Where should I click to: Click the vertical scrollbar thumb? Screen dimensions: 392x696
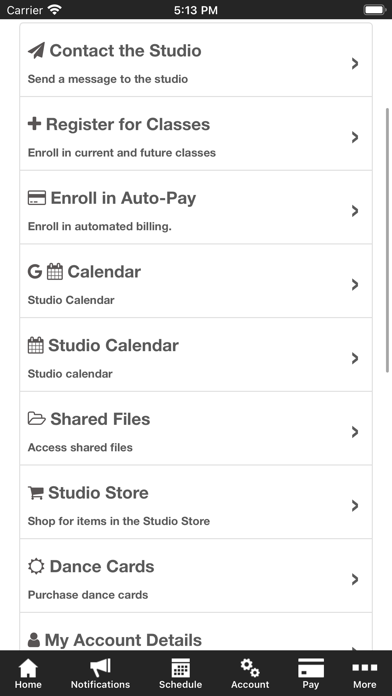388,240
